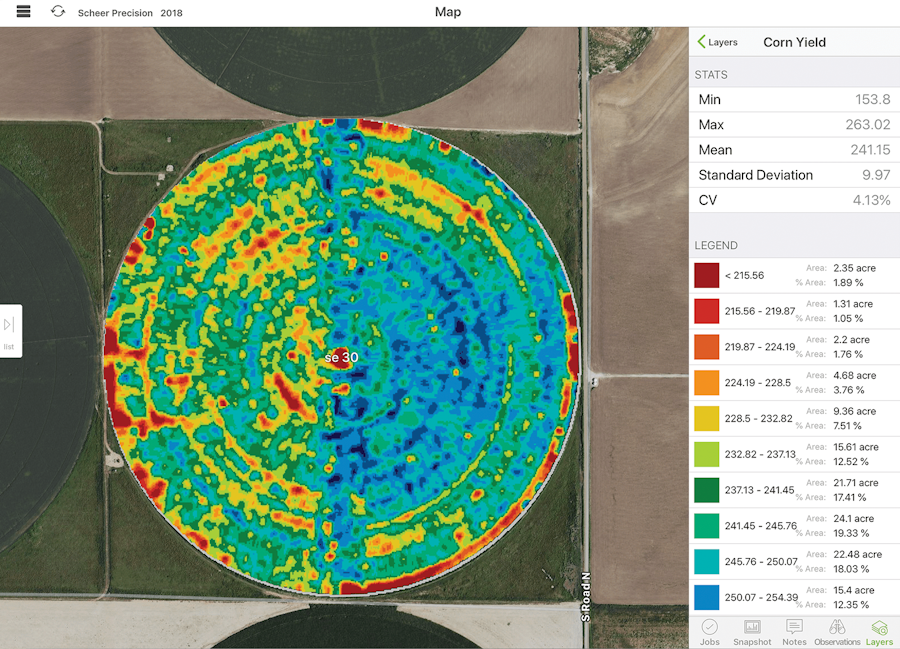The height and width of the screenshot is (649, 900).
Task: Open the hamburger menu
Action: (24, 12)
